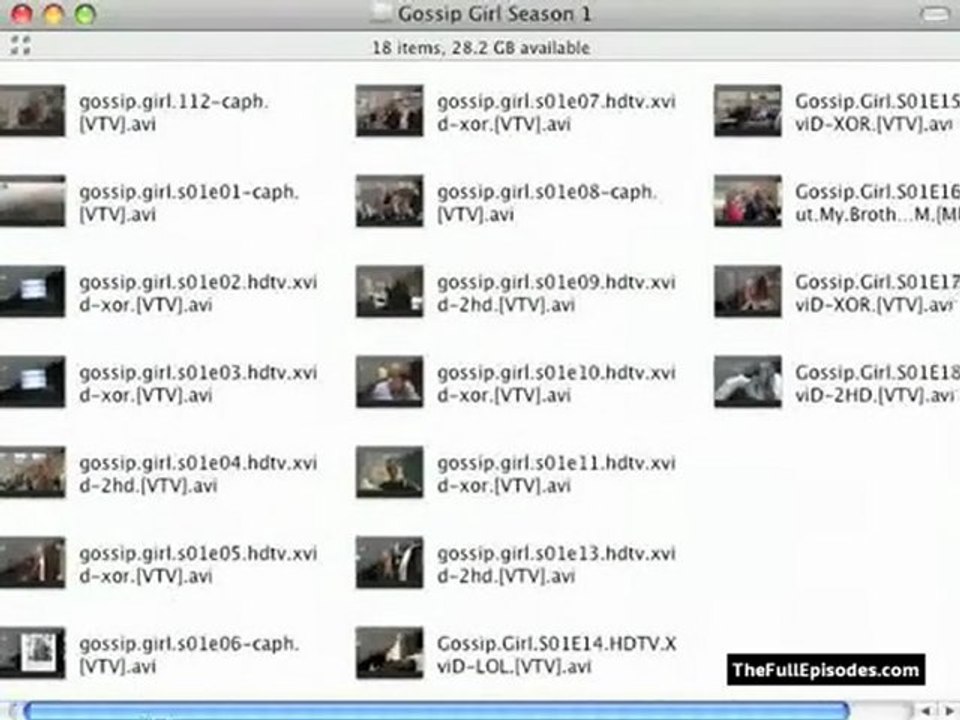Click file name Gossip.Girl.S01E17 XviD-XOR
The height and width of the screenshot is (720, 960).
[877, 293]
